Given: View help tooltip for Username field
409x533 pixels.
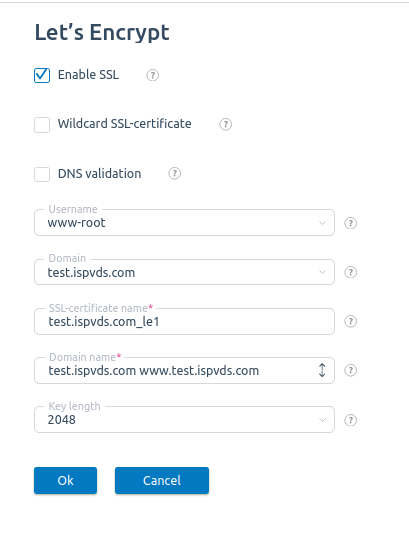Looking at the screenshot, I should [351, 223].
